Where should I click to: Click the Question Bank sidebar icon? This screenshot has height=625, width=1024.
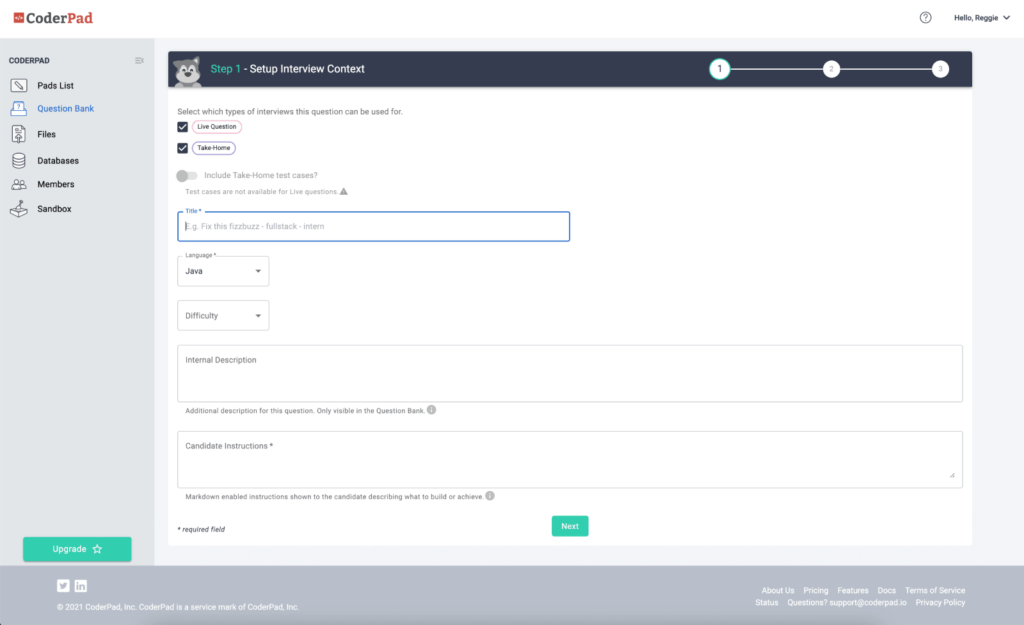point(19,108)
